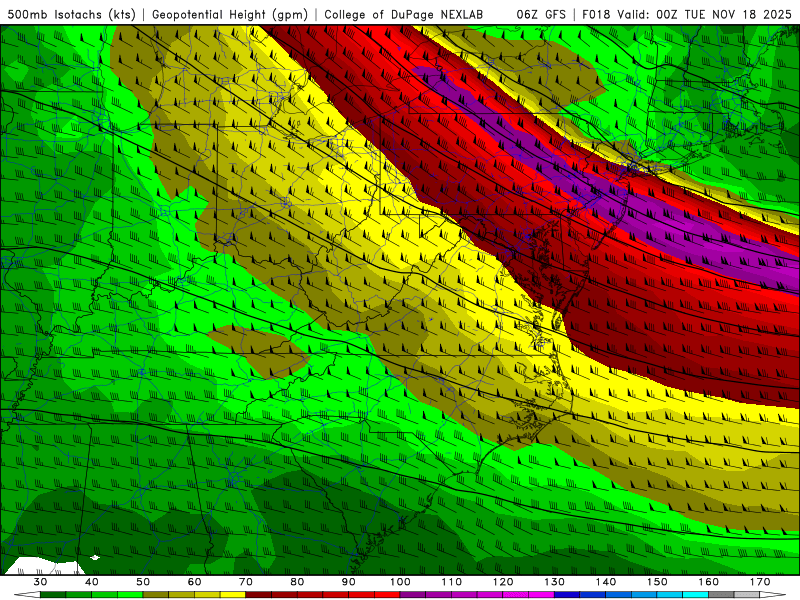Select the cyan swatch ending at 160
Viewport: 800px width, 600px height.
point(695,594)
